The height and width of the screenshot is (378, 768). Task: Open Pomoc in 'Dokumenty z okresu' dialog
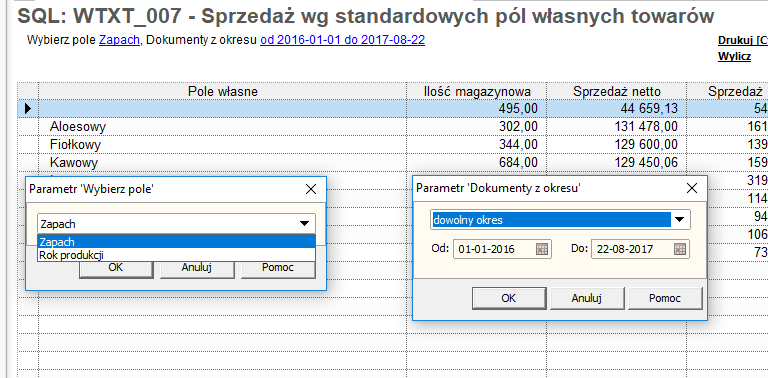point(665,298)
